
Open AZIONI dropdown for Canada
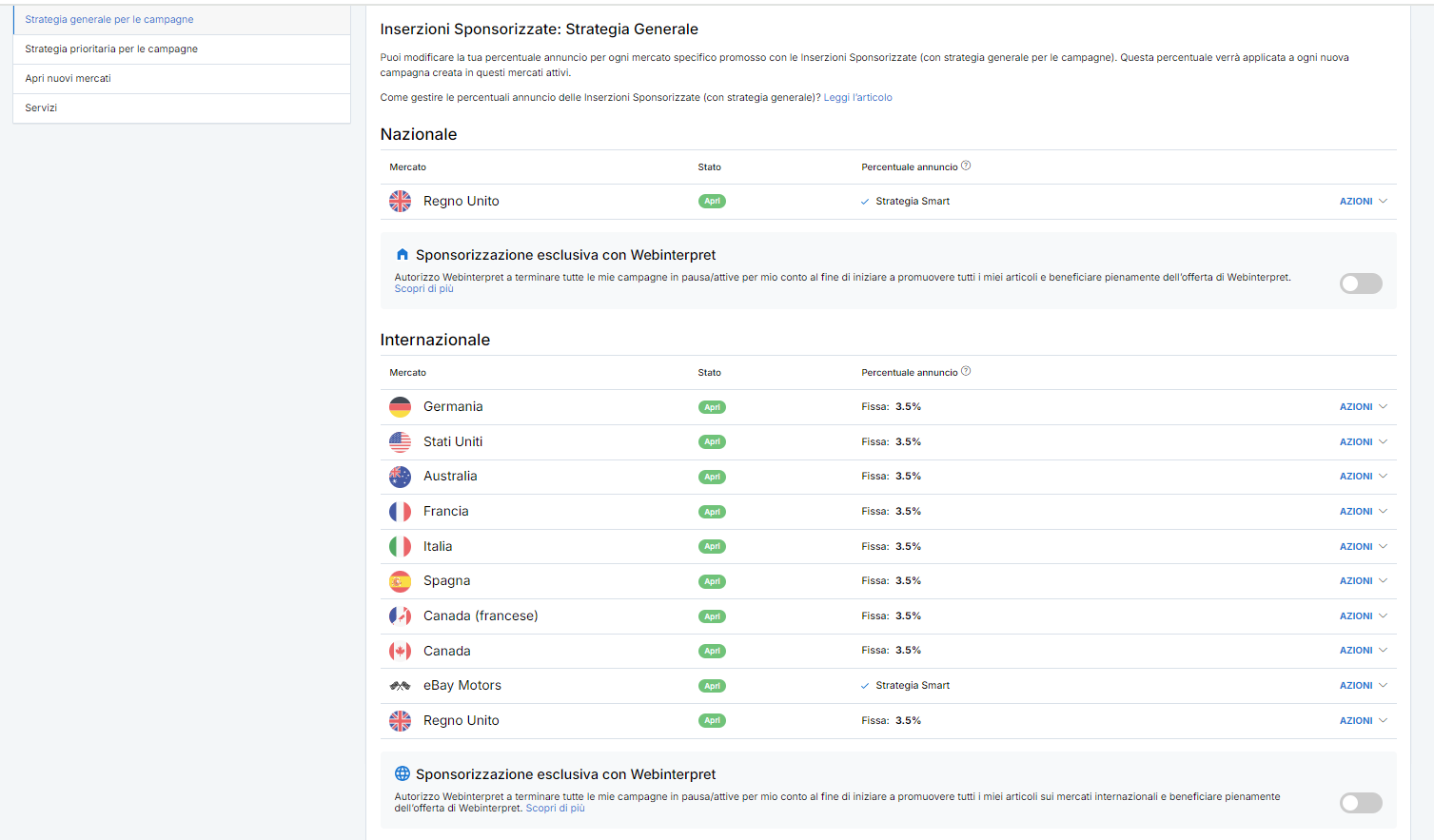[x=1364, y=651]
